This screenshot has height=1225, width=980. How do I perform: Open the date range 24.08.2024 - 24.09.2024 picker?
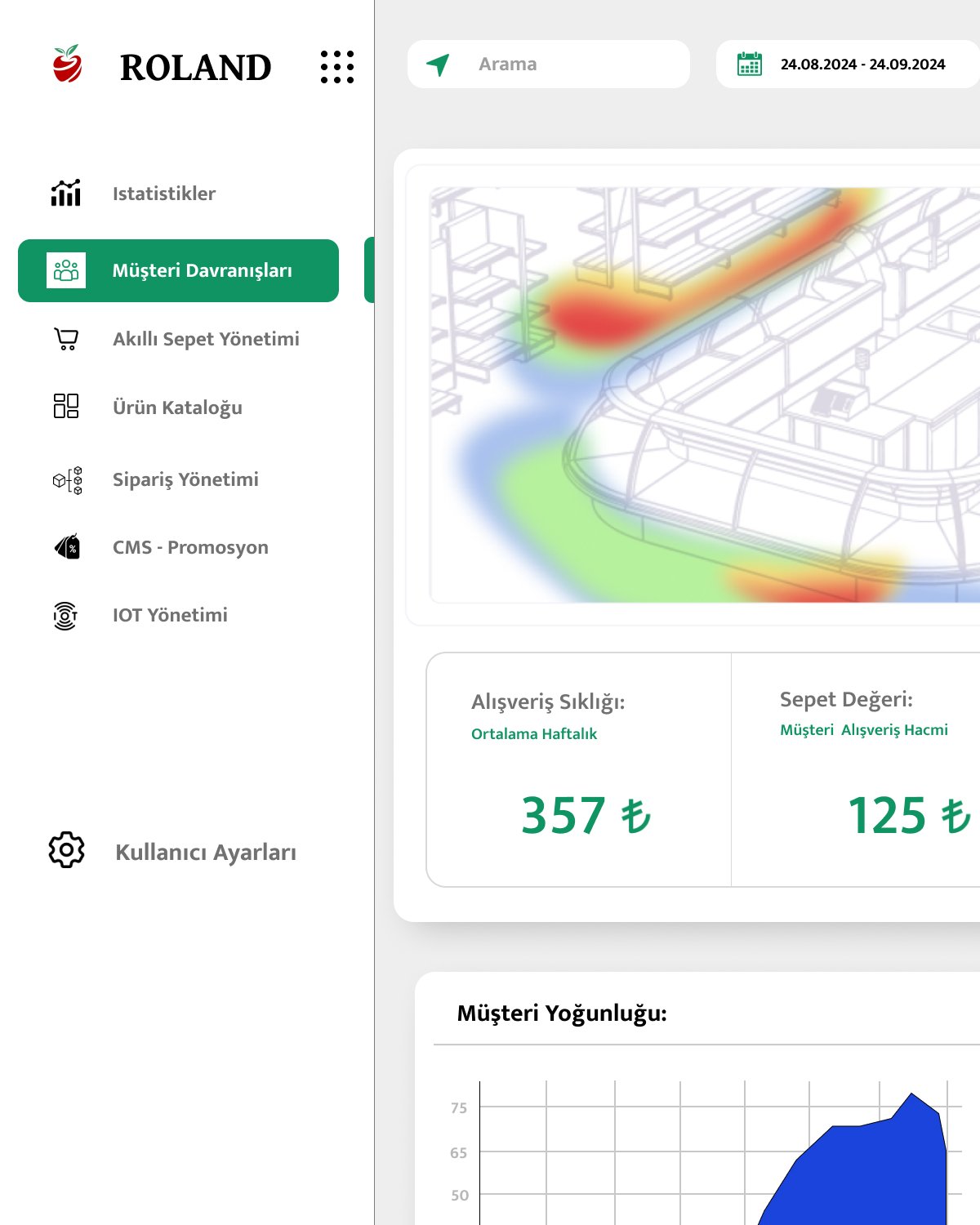click(x=862, y=65)
